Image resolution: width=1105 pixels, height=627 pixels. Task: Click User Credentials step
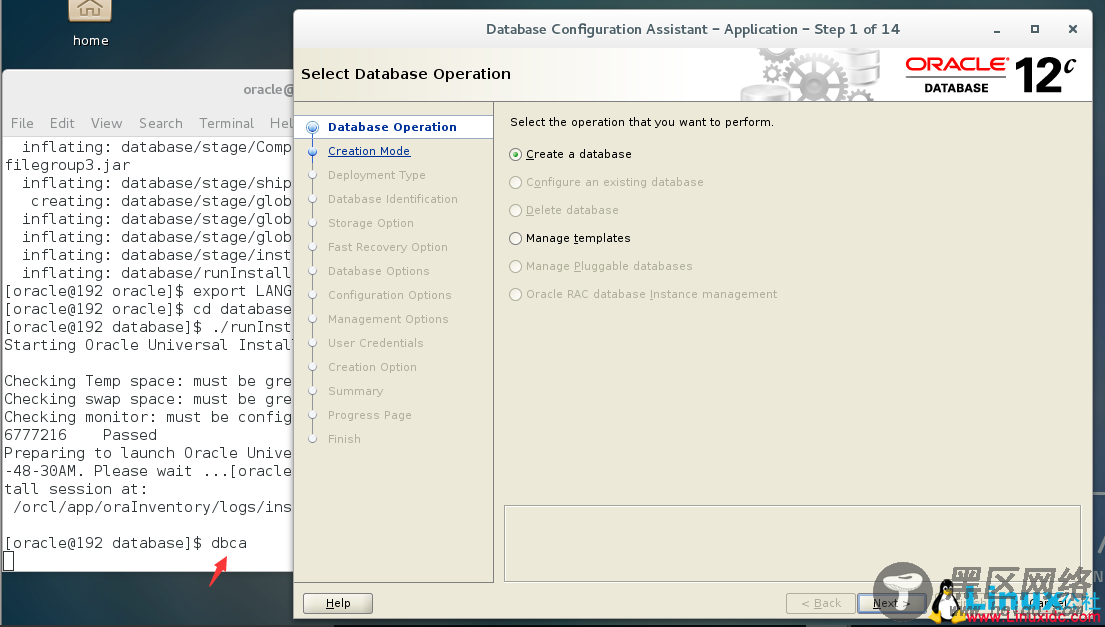(x=376, y=343)
